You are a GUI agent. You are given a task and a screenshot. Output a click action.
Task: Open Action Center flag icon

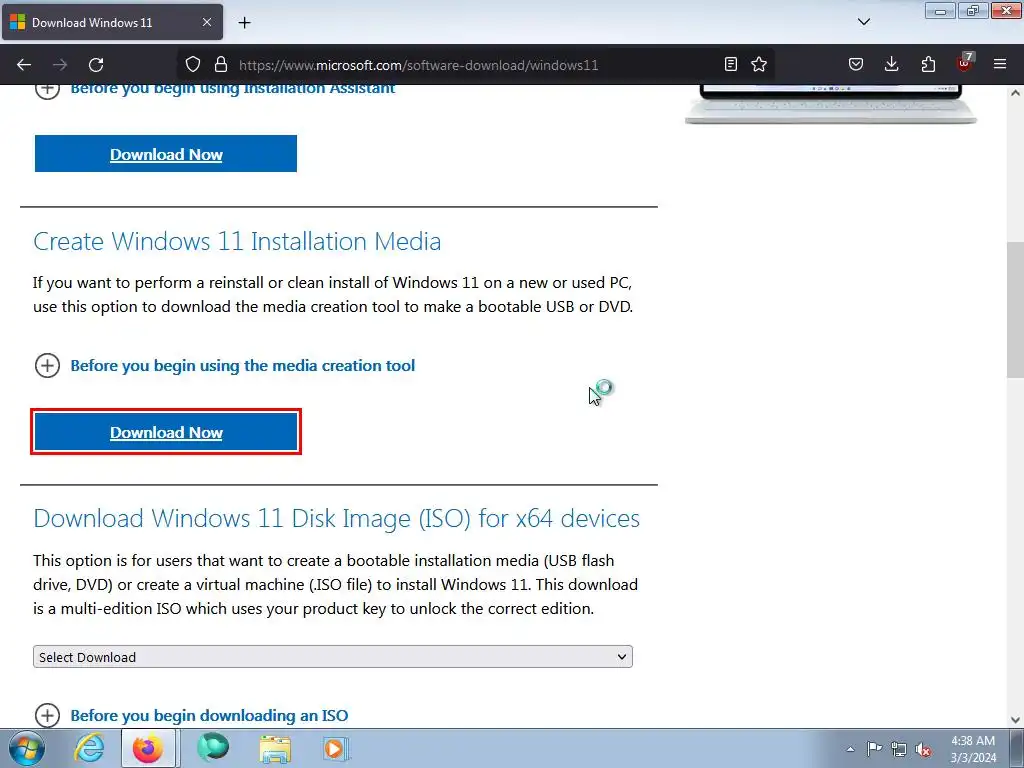tap(874, 749)
